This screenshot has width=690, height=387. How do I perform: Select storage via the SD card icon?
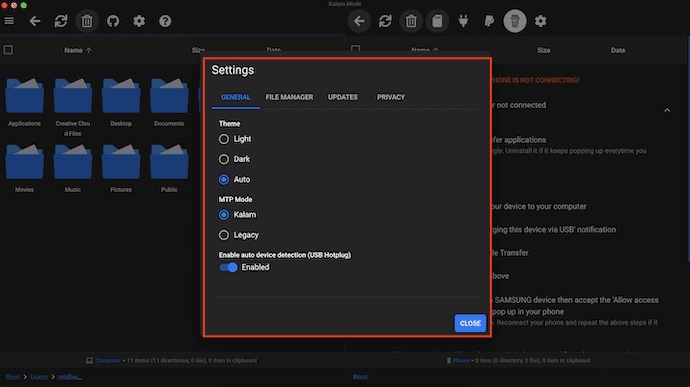click(x=437, y=21)
